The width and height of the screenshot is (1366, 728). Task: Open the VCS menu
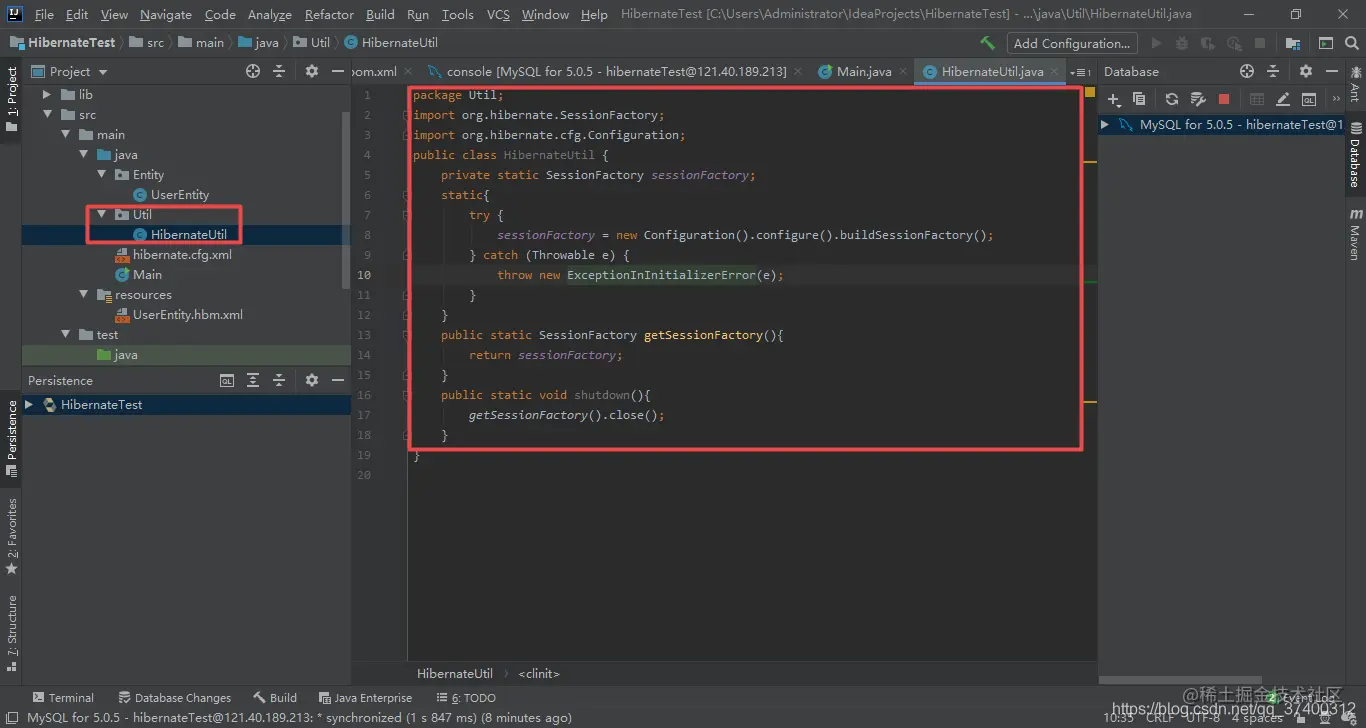coord(498,14)
